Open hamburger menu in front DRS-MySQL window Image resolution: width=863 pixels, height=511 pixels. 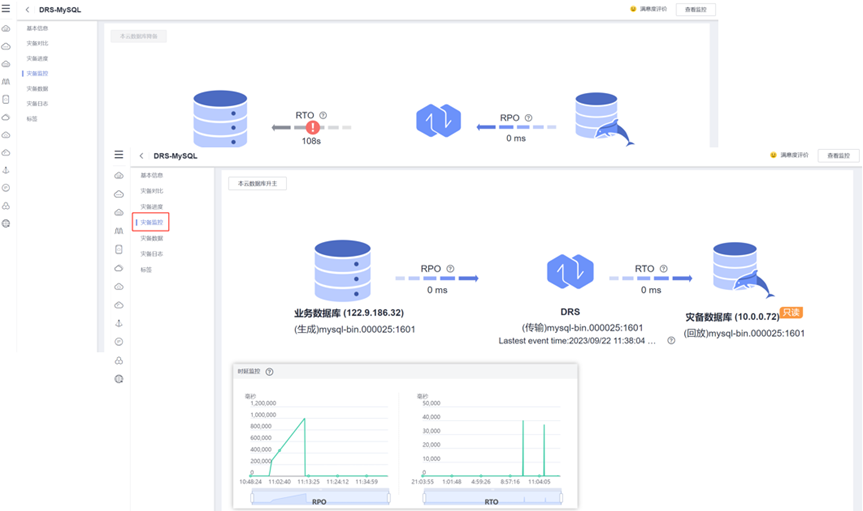119,155
